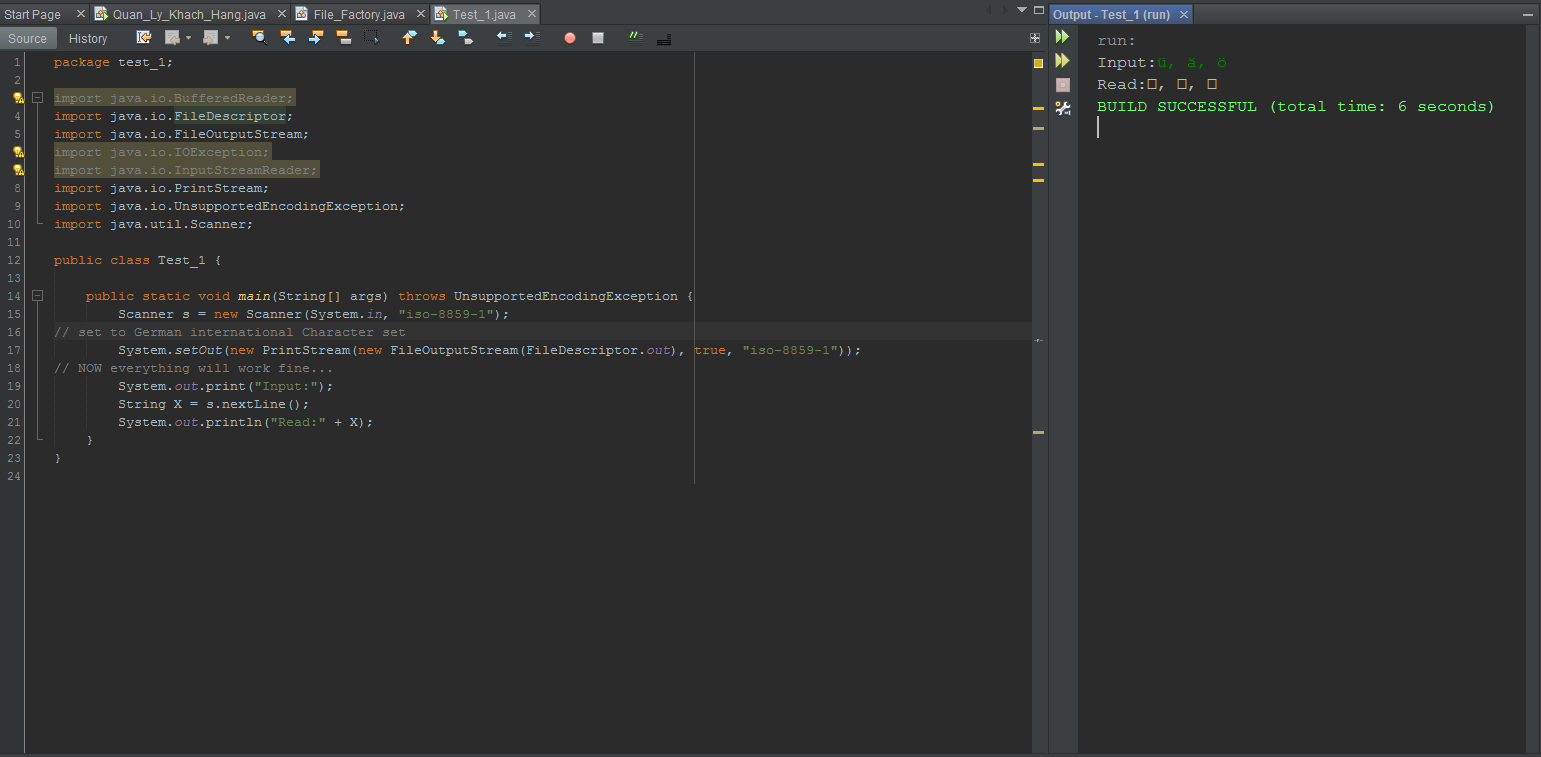This screenshot has height=757, width=1541.
Task: Toggle rectangular selection mode icon
Action: tap(372, 38)
